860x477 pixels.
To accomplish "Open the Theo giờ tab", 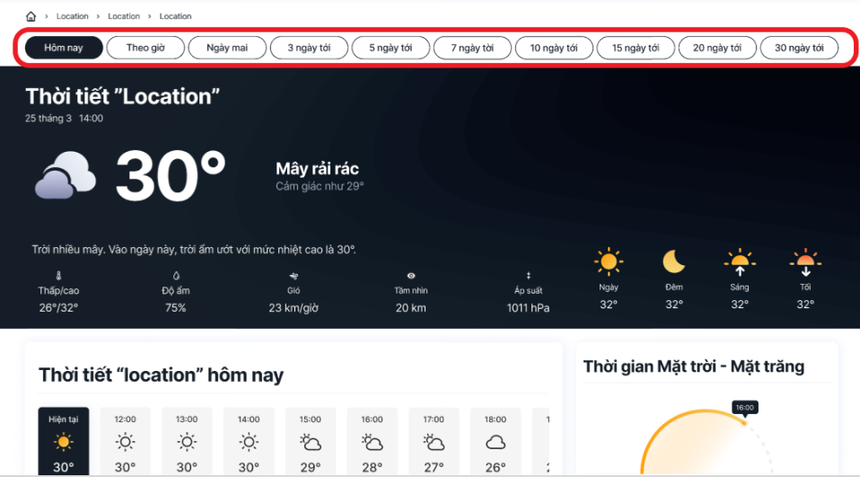I will pyautogui.click(x=145, y=48).
